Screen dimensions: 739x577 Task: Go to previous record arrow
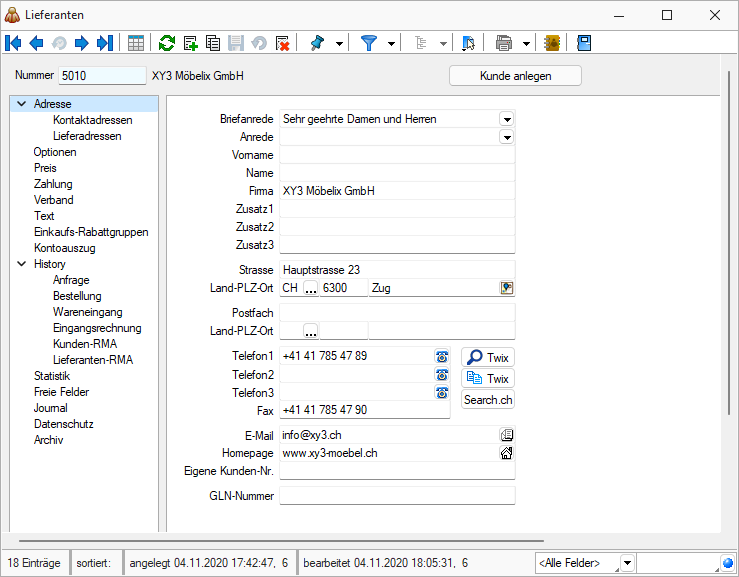pyautogui.click(x=36, y=43)
